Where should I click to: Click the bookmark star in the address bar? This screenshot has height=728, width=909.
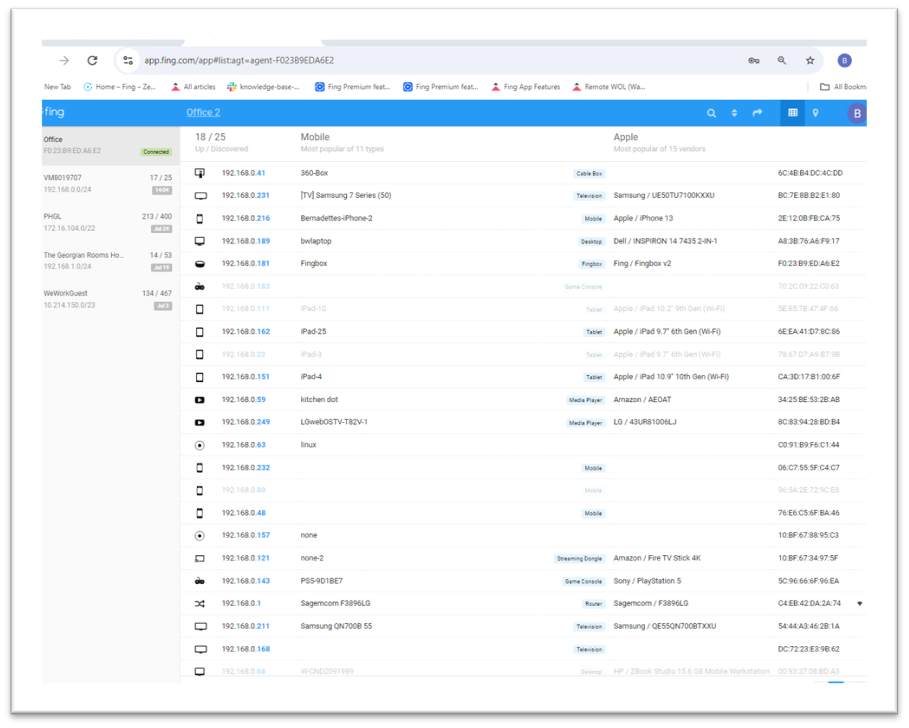coord(810,60)
